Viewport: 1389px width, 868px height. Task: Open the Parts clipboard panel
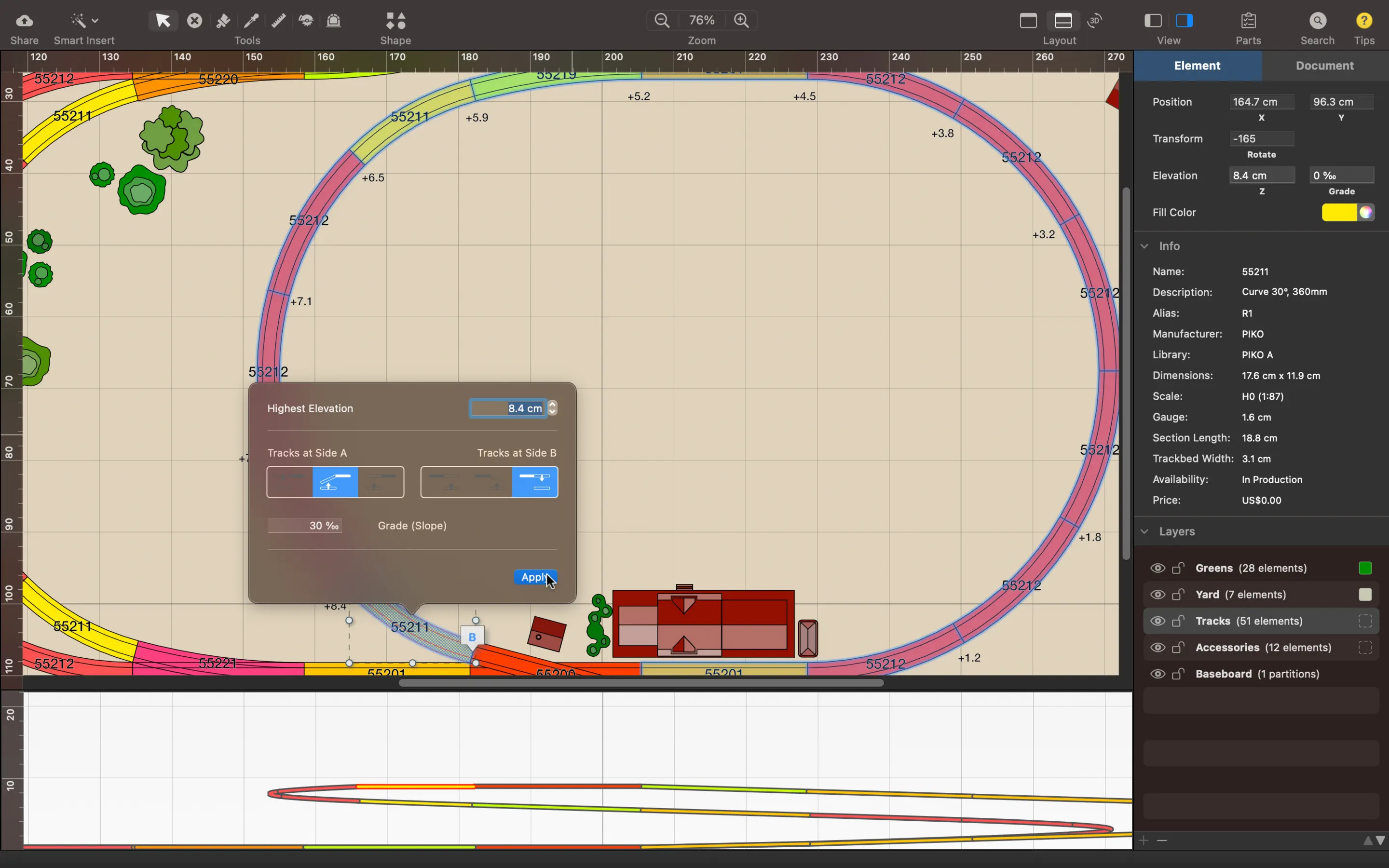(1248, 21)
